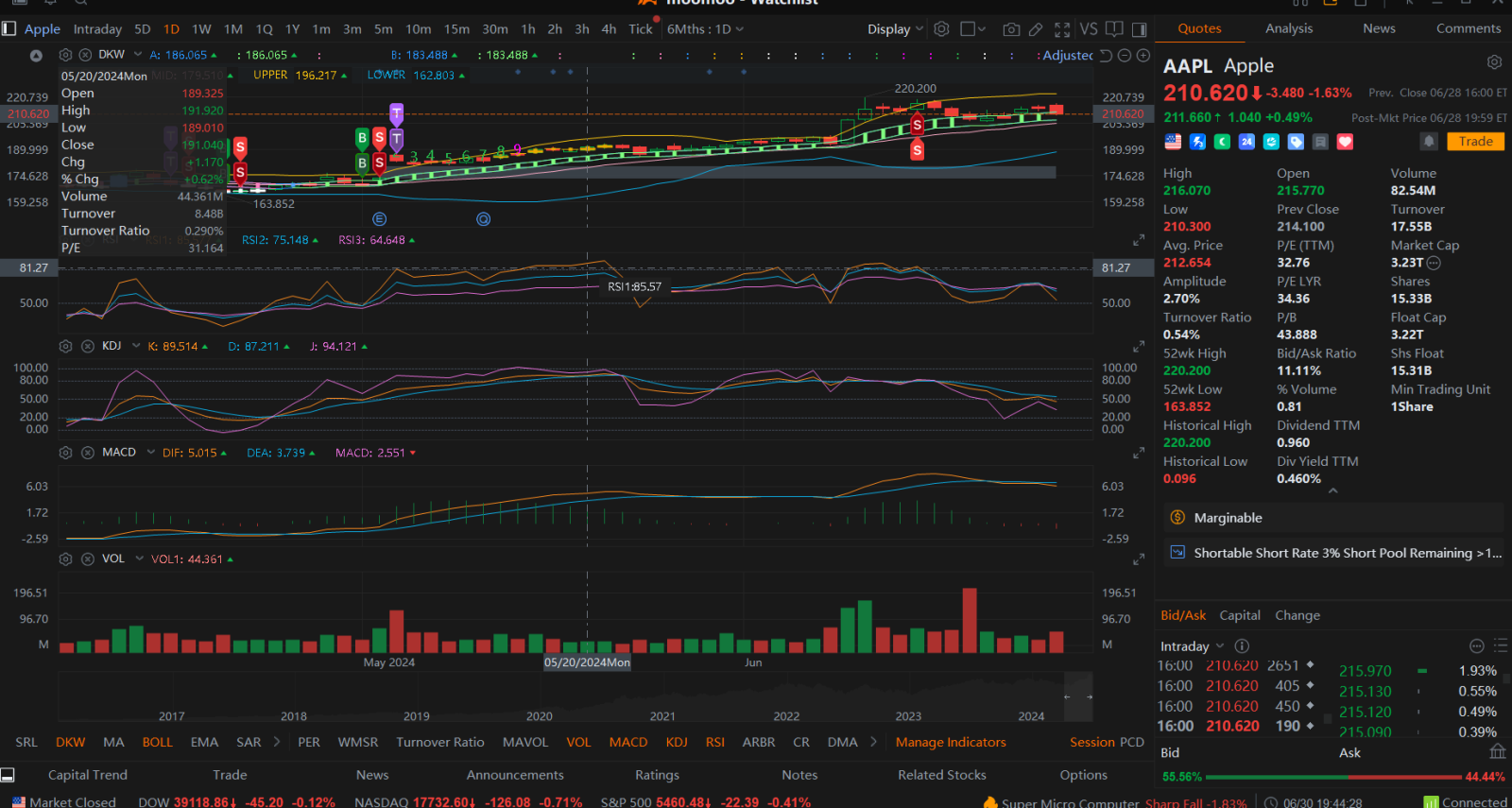
Task: Toggle the right sidebar panel icon
Action: coord(1139,29)
